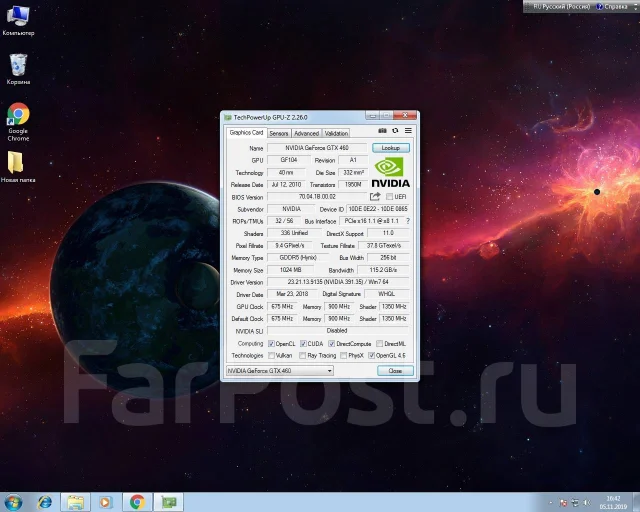Select the Google Chrome desktop shortcut
The width and height of the screenshot is (640, 512).
pos(18,122)
